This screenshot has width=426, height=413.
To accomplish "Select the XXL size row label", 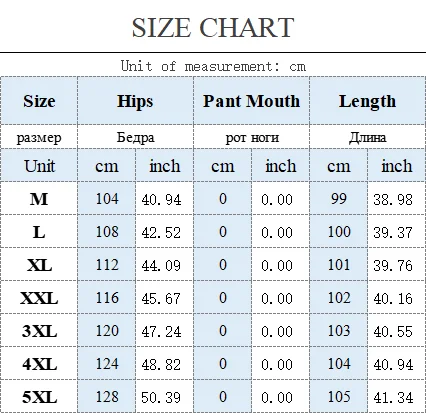I will click(39, 298).
